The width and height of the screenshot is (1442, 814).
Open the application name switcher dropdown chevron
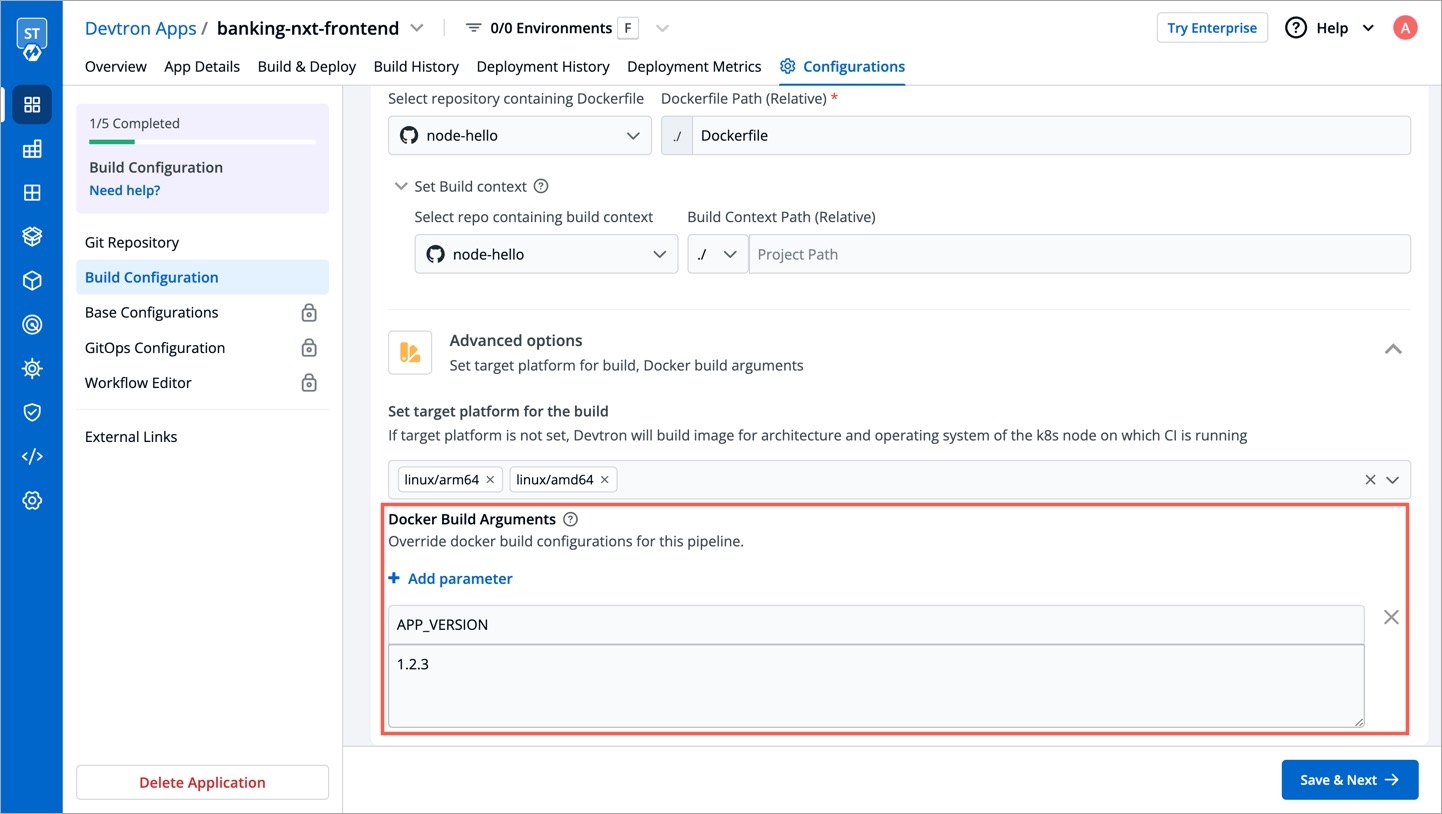click(x=417, y=28)
